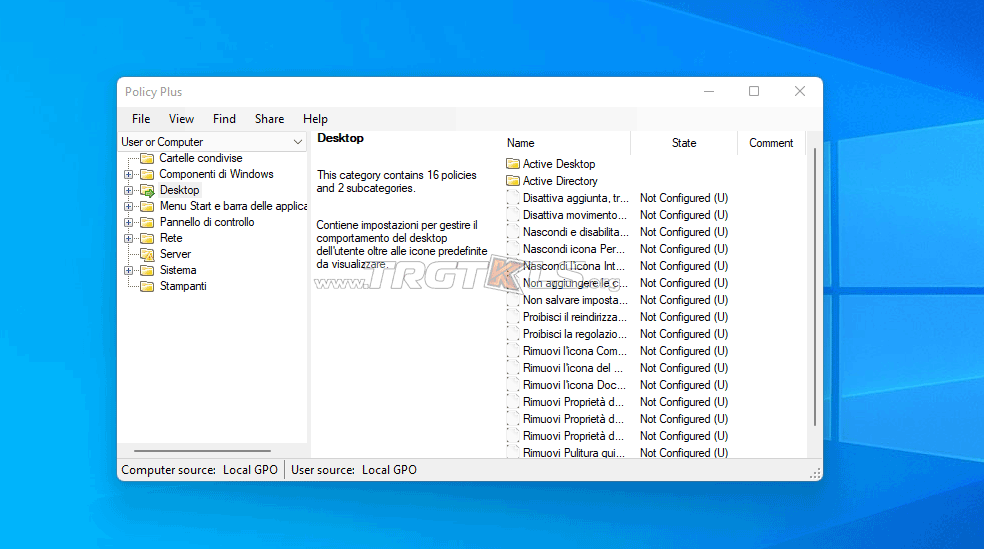
Task: Expand the Rete tree node
Action: (x=128, y=238)
